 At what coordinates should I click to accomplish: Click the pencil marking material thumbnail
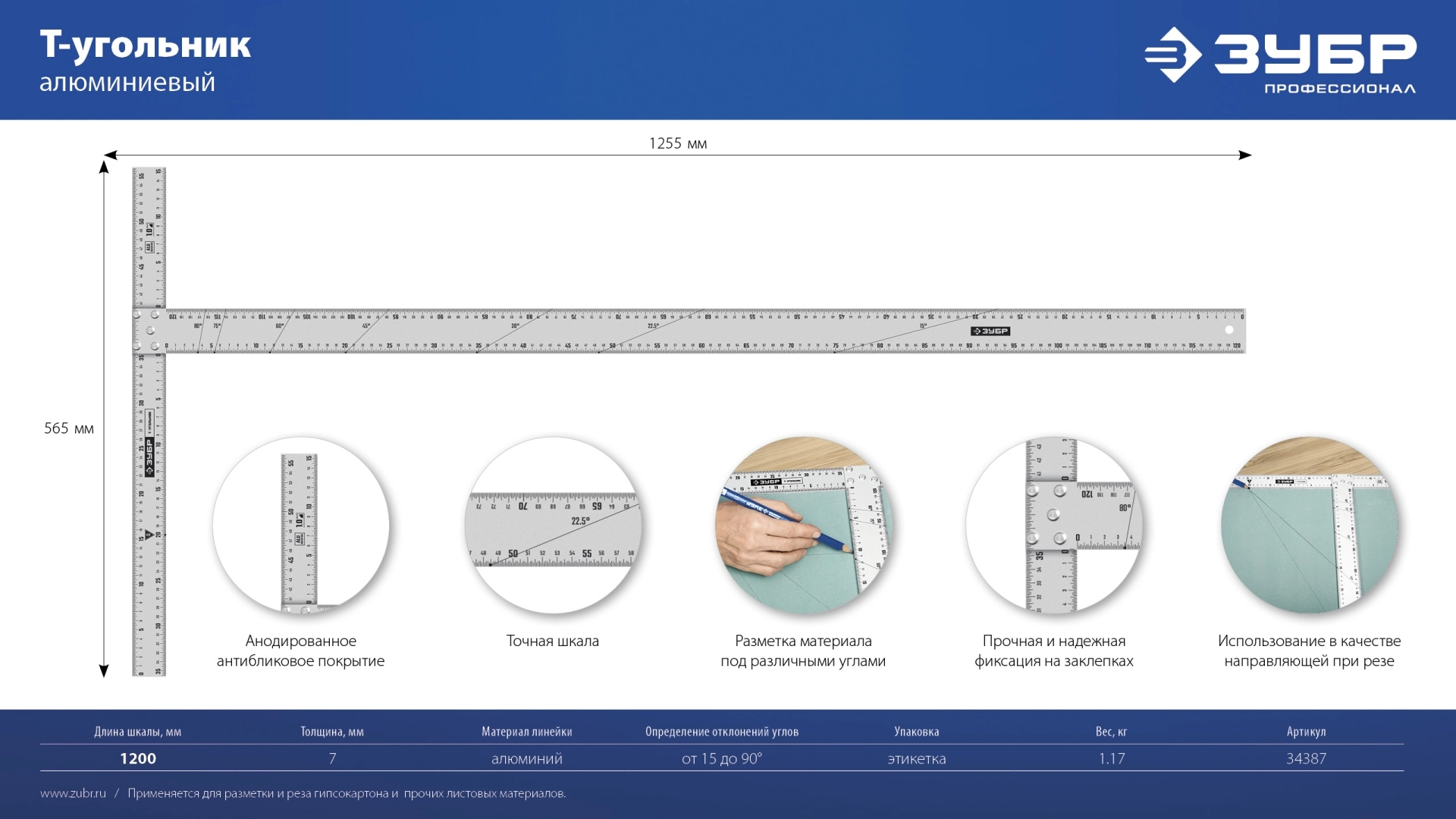(x=803, y=525)
